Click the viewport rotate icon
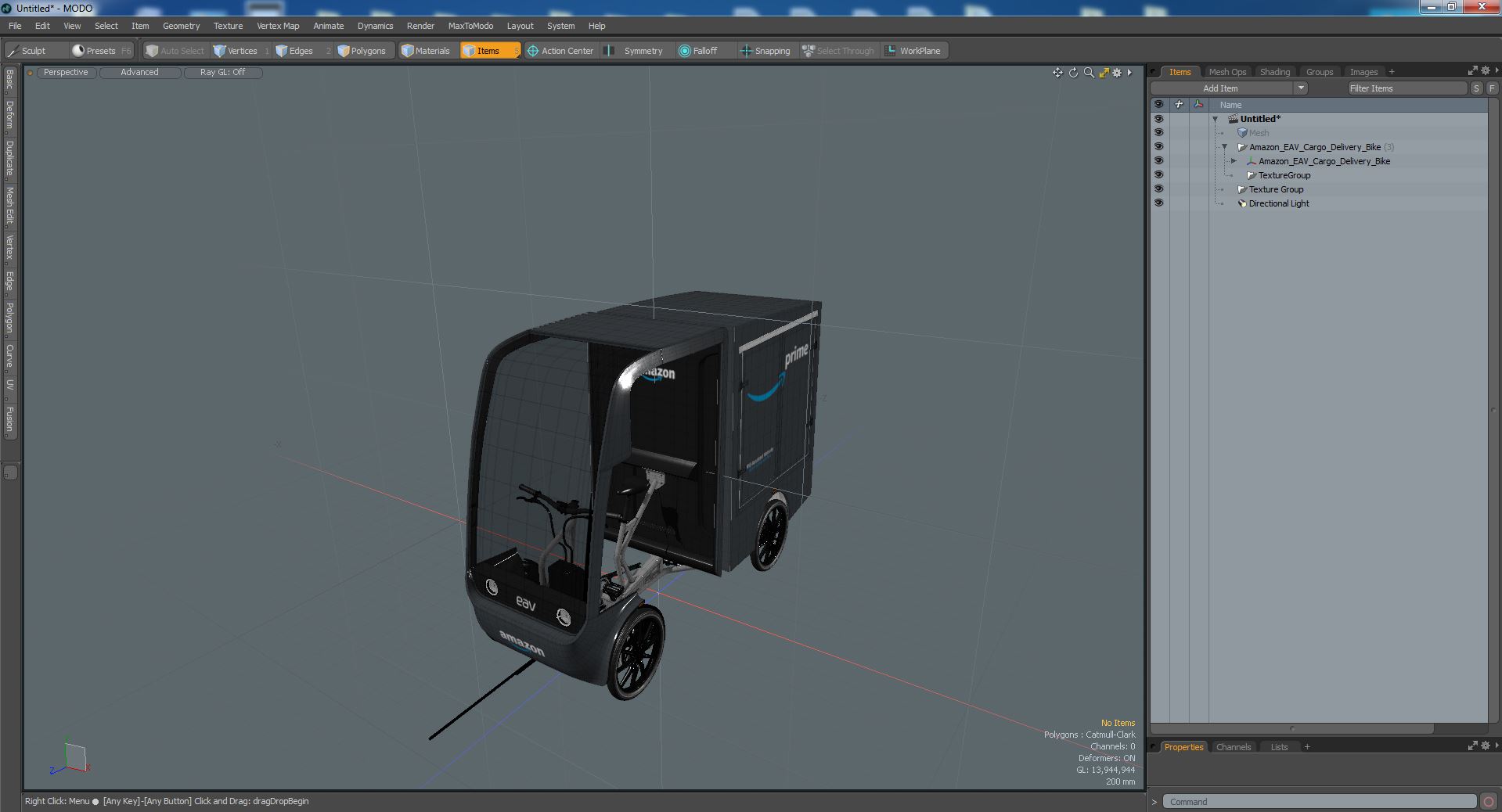 1074,73
